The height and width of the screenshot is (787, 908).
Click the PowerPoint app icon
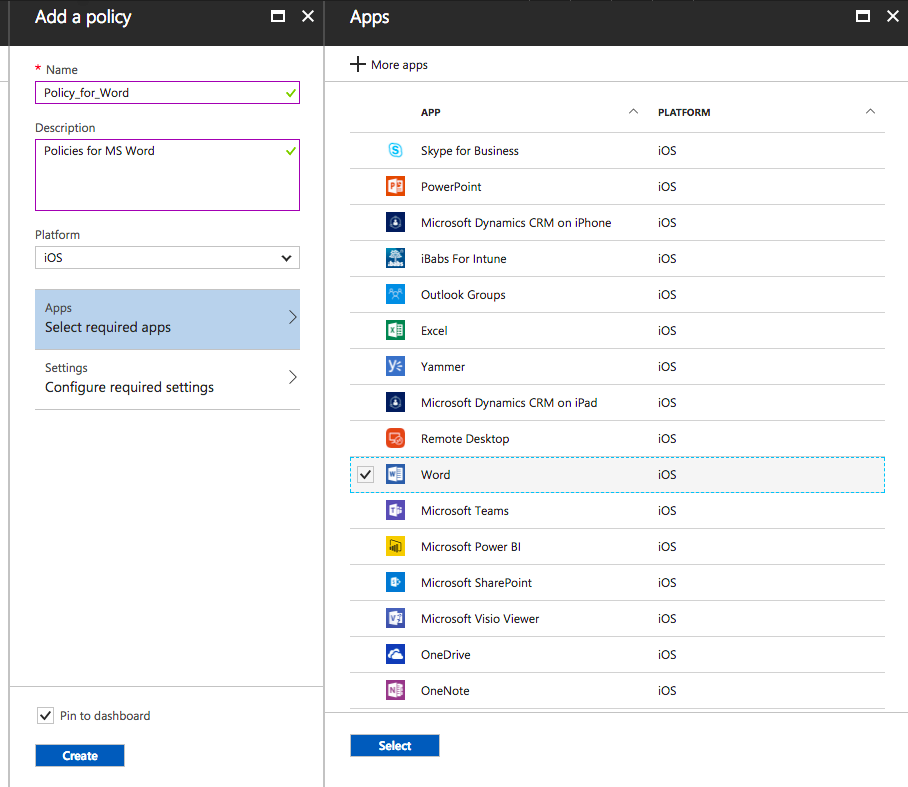395,187
